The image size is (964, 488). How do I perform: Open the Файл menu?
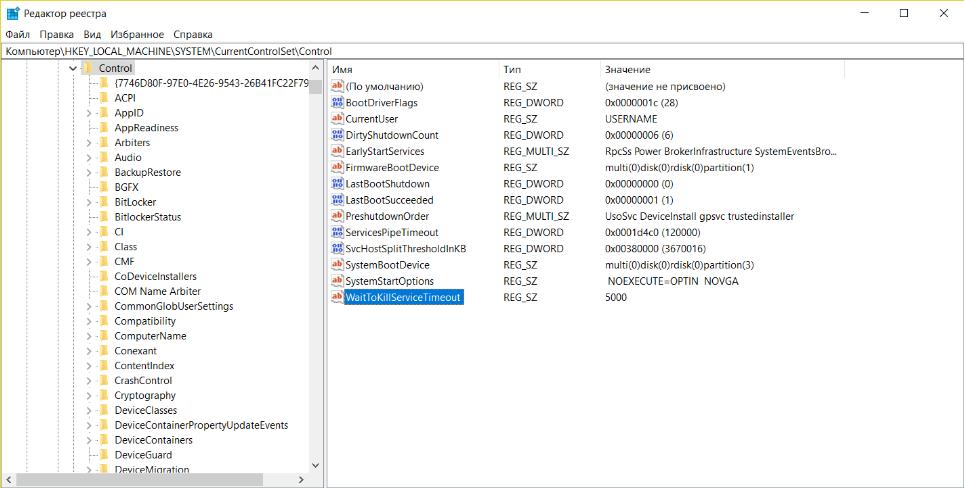[x=18, y=34]
